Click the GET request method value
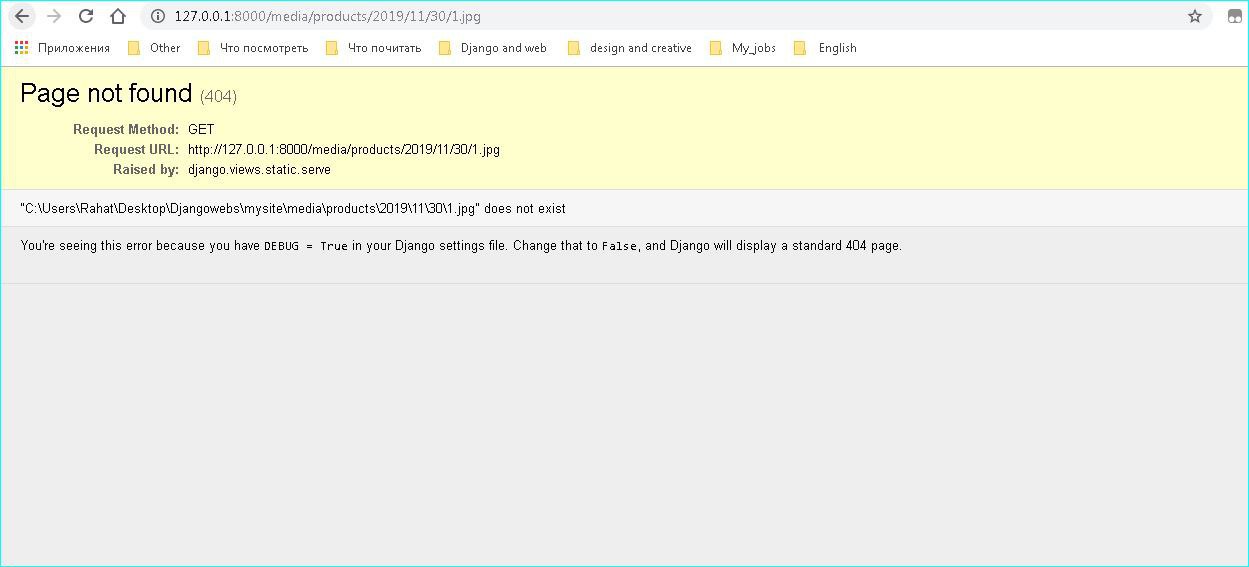 point(201,129)
